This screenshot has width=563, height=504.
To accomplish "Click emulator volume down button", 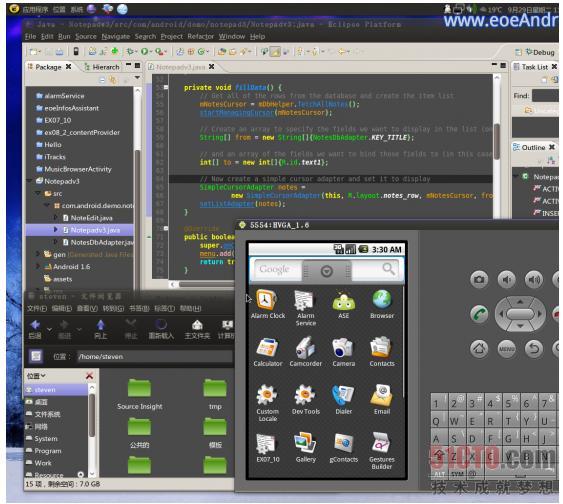I will (x=506, y=279).
